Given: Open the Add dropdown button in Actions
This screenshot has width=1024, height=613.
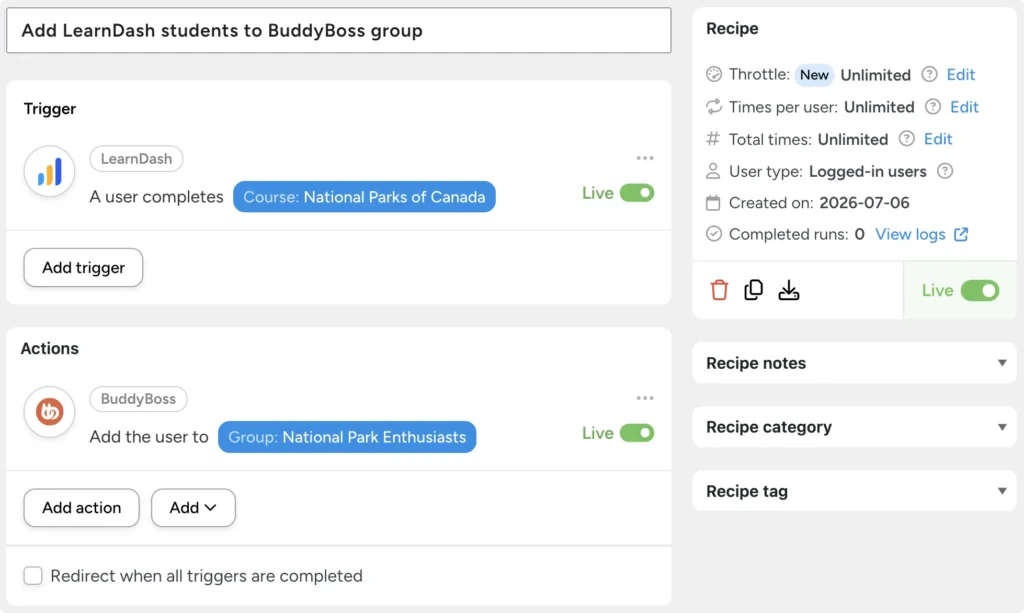Looking at the screenshot, I should tap(193, 507).
